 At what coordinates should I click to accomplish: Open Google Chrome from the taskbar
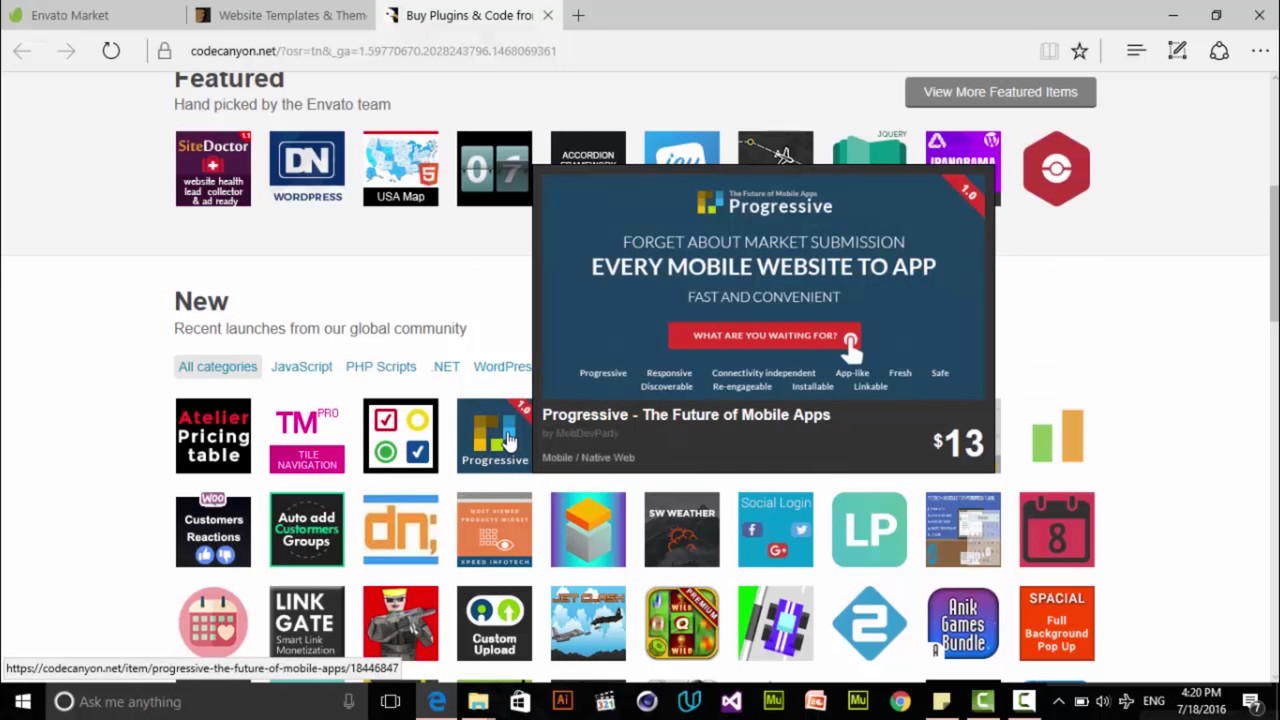pos(900,702)
